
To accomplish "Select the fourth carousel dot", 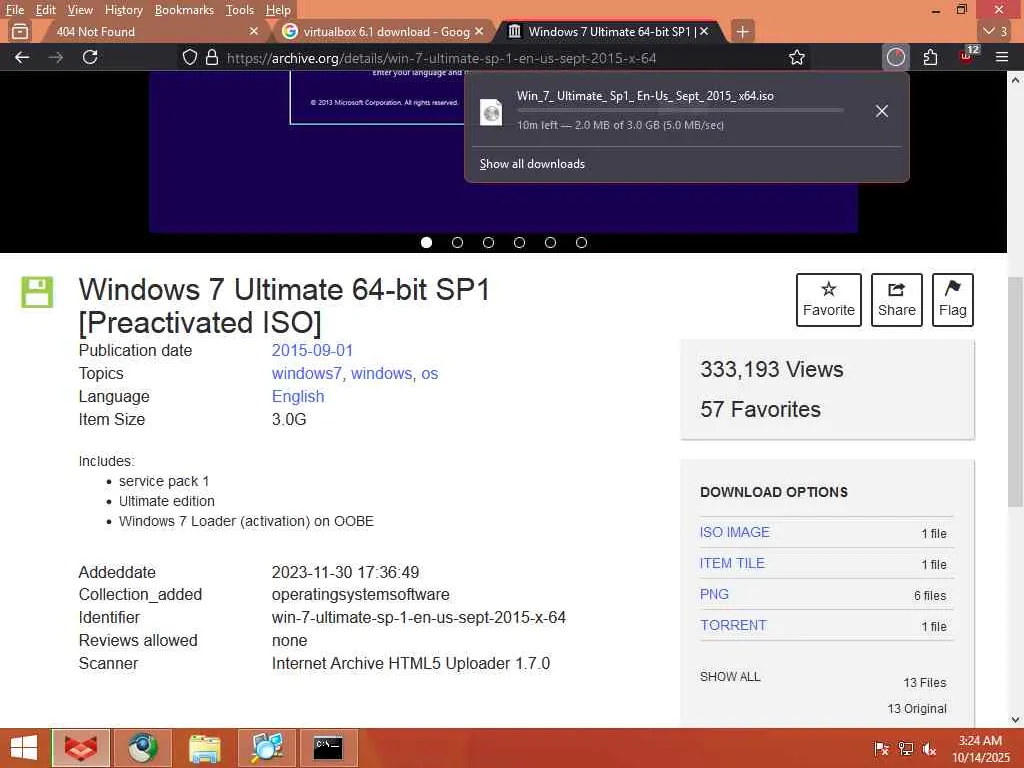I will click(x=519, y=242).
